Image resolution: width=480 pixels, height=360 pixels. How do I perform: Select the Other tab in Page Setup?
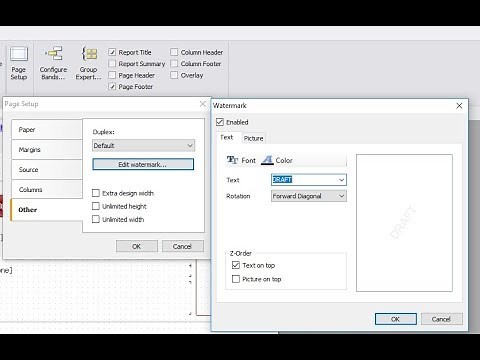coord(47,210)
